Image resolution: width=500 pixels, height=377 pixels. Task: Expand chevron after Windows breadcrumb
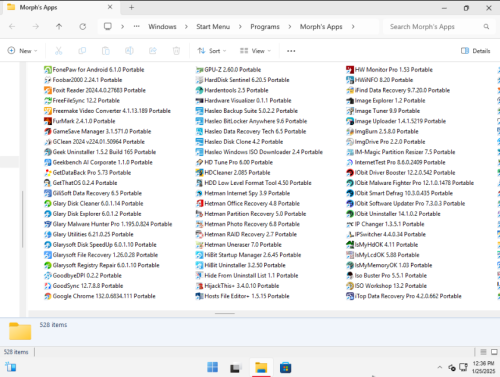186,27
